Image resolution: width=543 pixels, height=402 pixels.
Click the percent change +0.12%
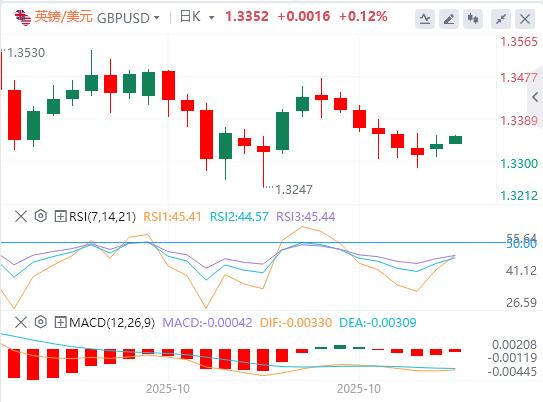coord(363,17)
